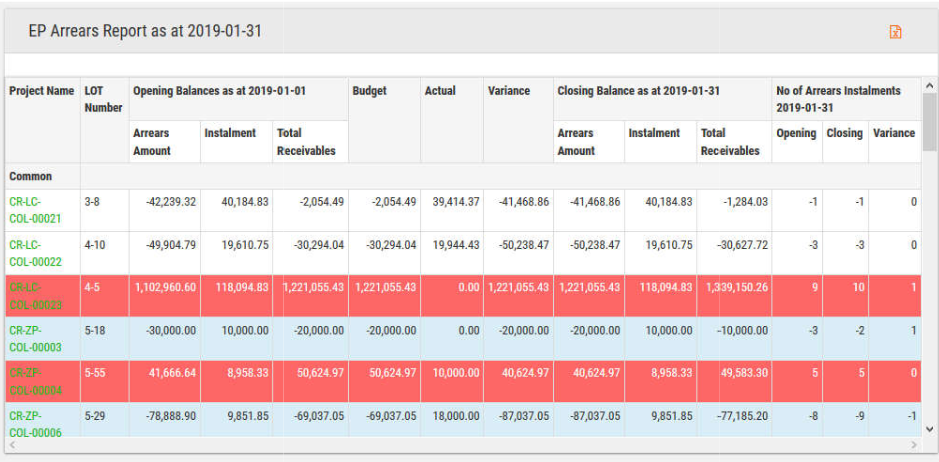Select the Common group row
Screen dimensions: 939x462
point(31,176)
